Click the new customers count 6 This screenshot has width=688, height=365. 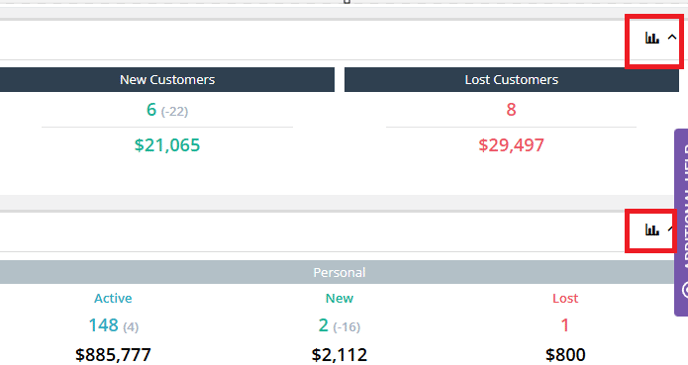click(151, 110)
